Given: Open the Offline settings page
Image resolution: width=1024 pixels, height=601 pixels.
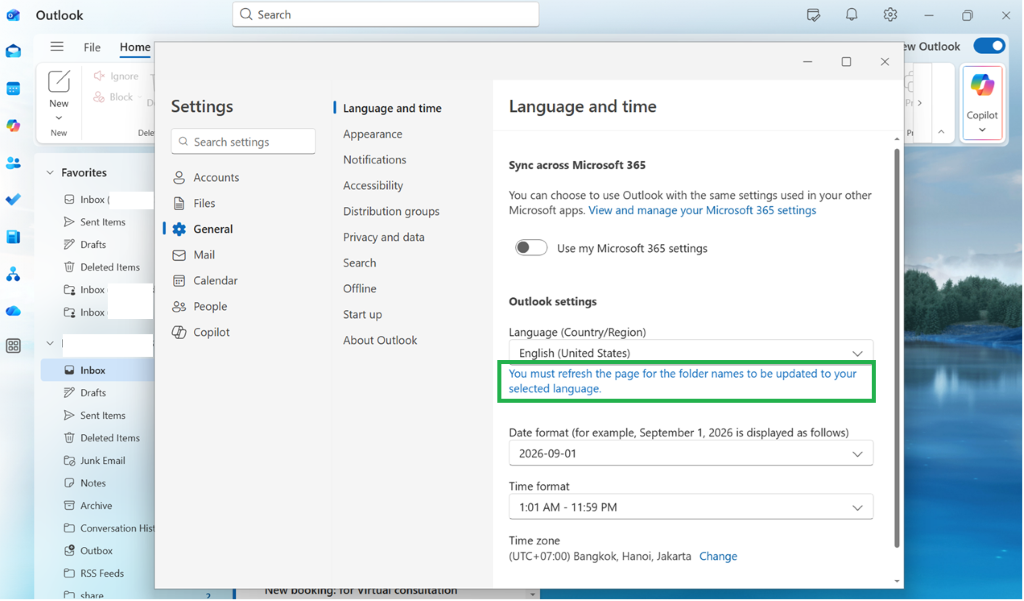Looking at the screenshot, I should (359, 289).
